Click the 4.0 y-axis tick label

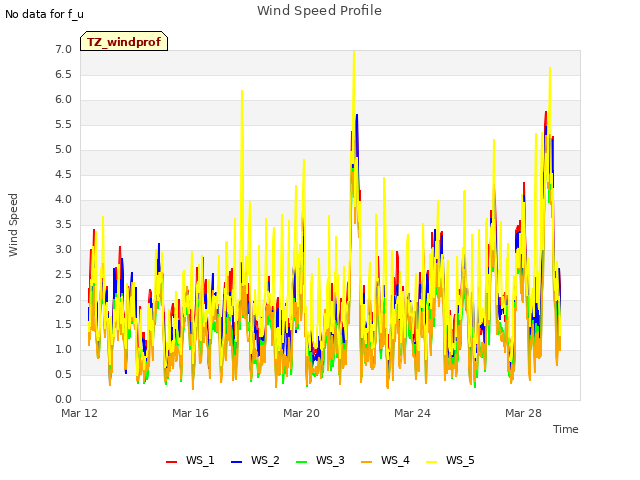click(63, 200)
